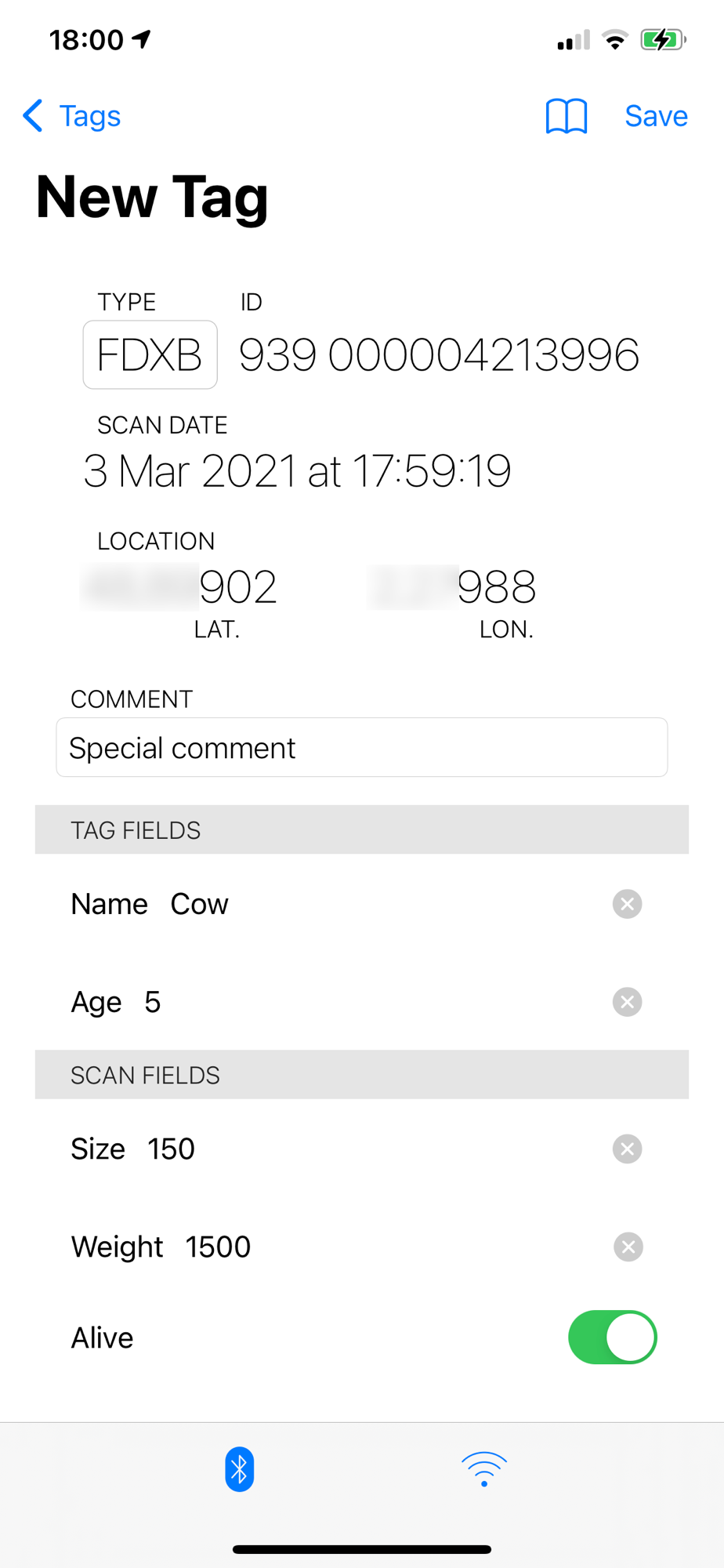This screenshot has width=724, height=1568.
Task: Edit the Special comment text field
Action: [362, 747]
